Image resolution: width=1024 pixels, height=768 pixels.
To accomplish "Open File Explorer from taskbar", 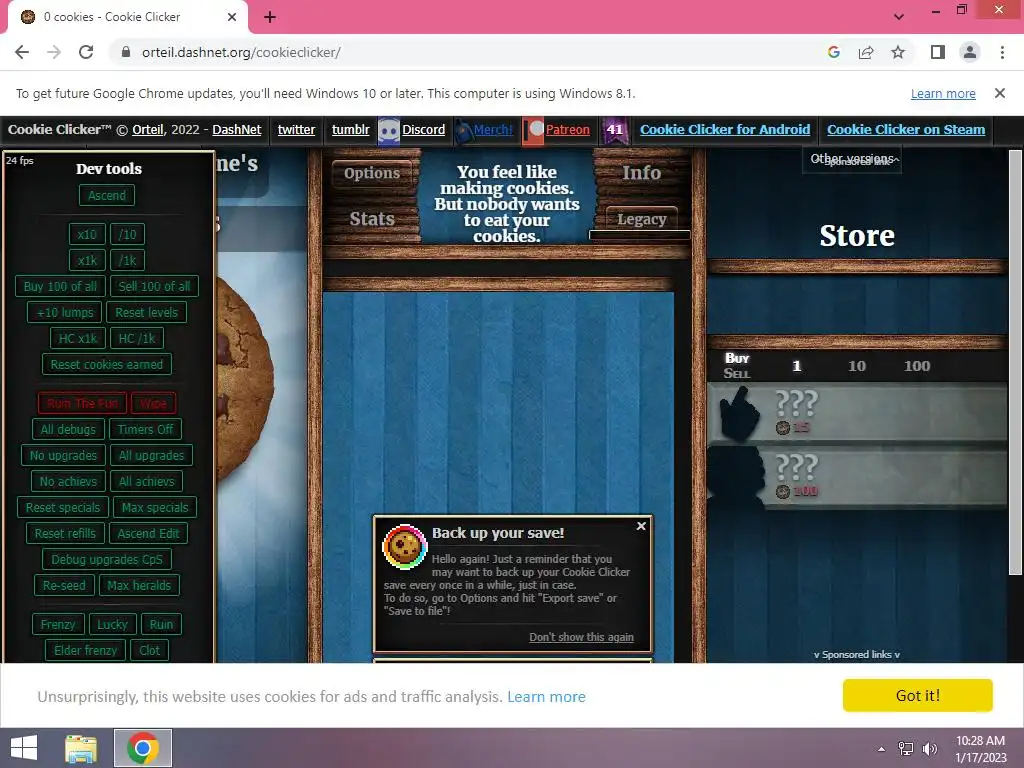I will click(x=81, y=748).
